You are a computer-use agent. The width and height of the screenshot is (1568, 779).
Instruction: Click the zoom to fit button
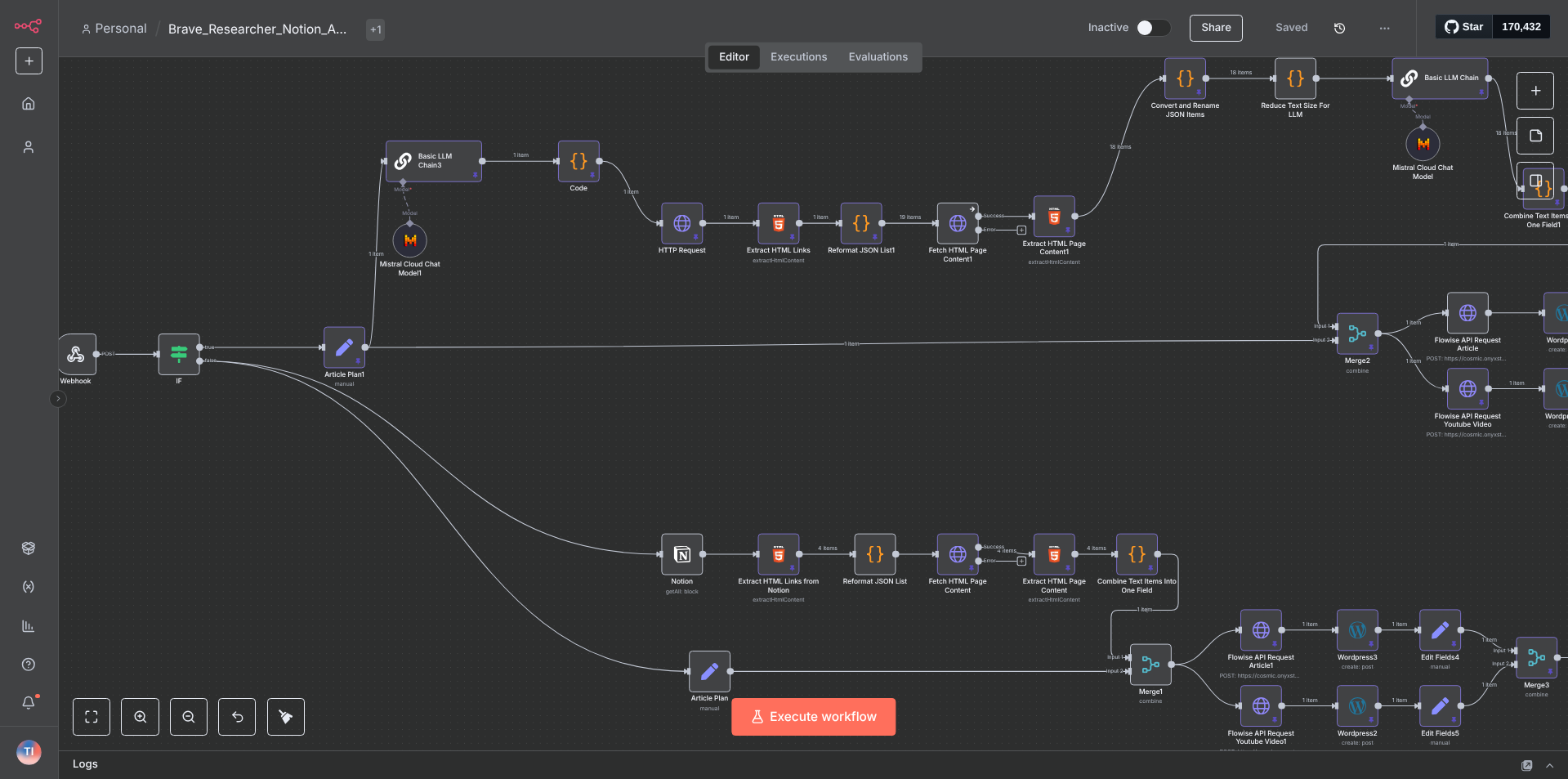click(92, 717)
